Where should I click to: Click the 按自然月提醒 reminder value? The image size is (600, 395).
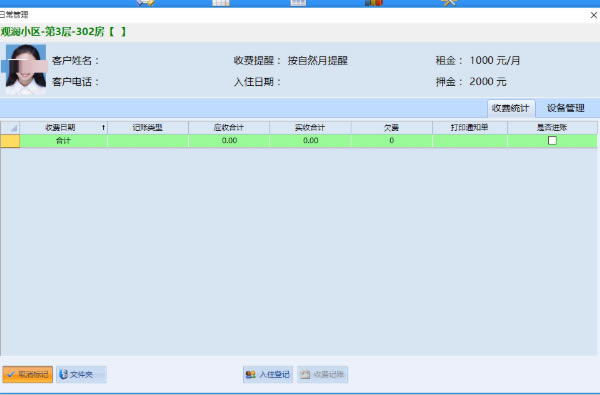318,60
